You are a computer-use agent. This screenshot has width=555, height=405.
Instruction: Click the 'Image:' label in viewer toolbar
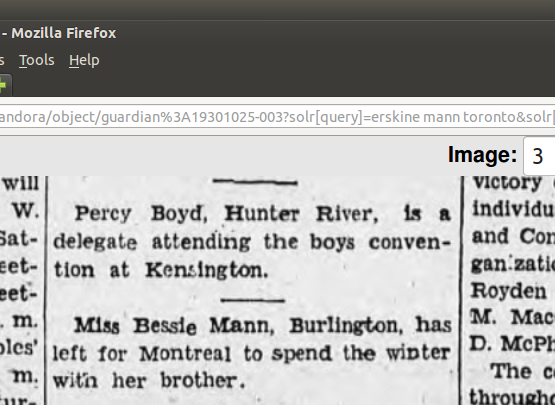tap(482, 155)
